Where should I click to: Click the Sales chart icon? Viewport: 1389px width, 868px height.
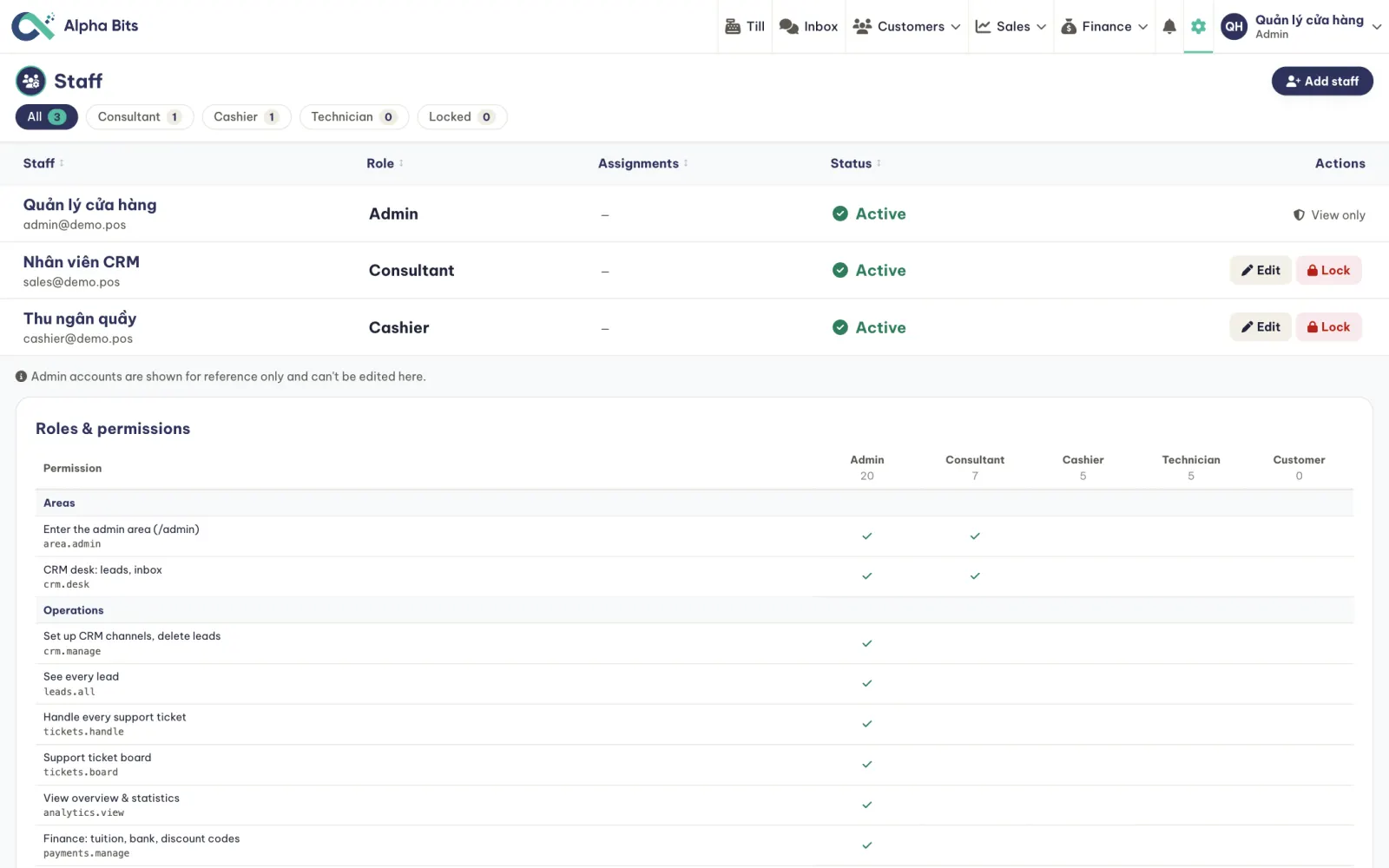[983, 27]
